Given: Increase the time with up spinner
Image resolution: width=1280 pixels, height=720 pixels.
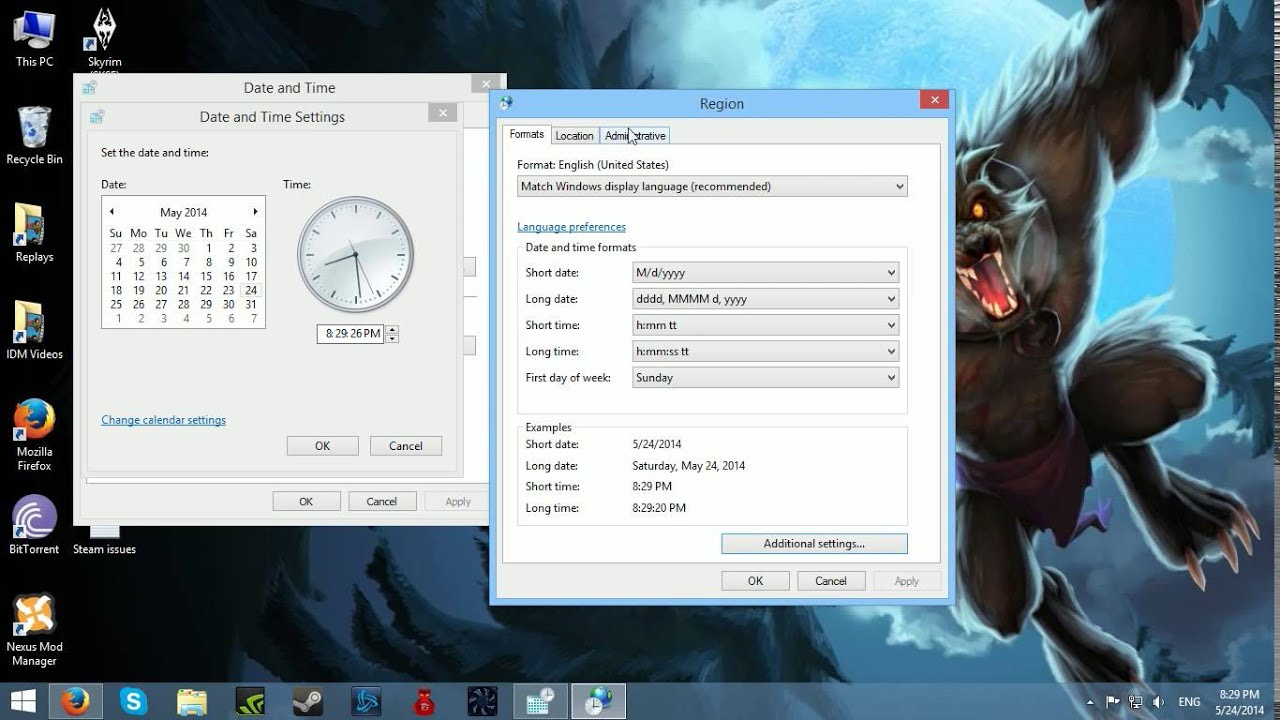Looking at the screenshot, I should [x=392, y=330].
